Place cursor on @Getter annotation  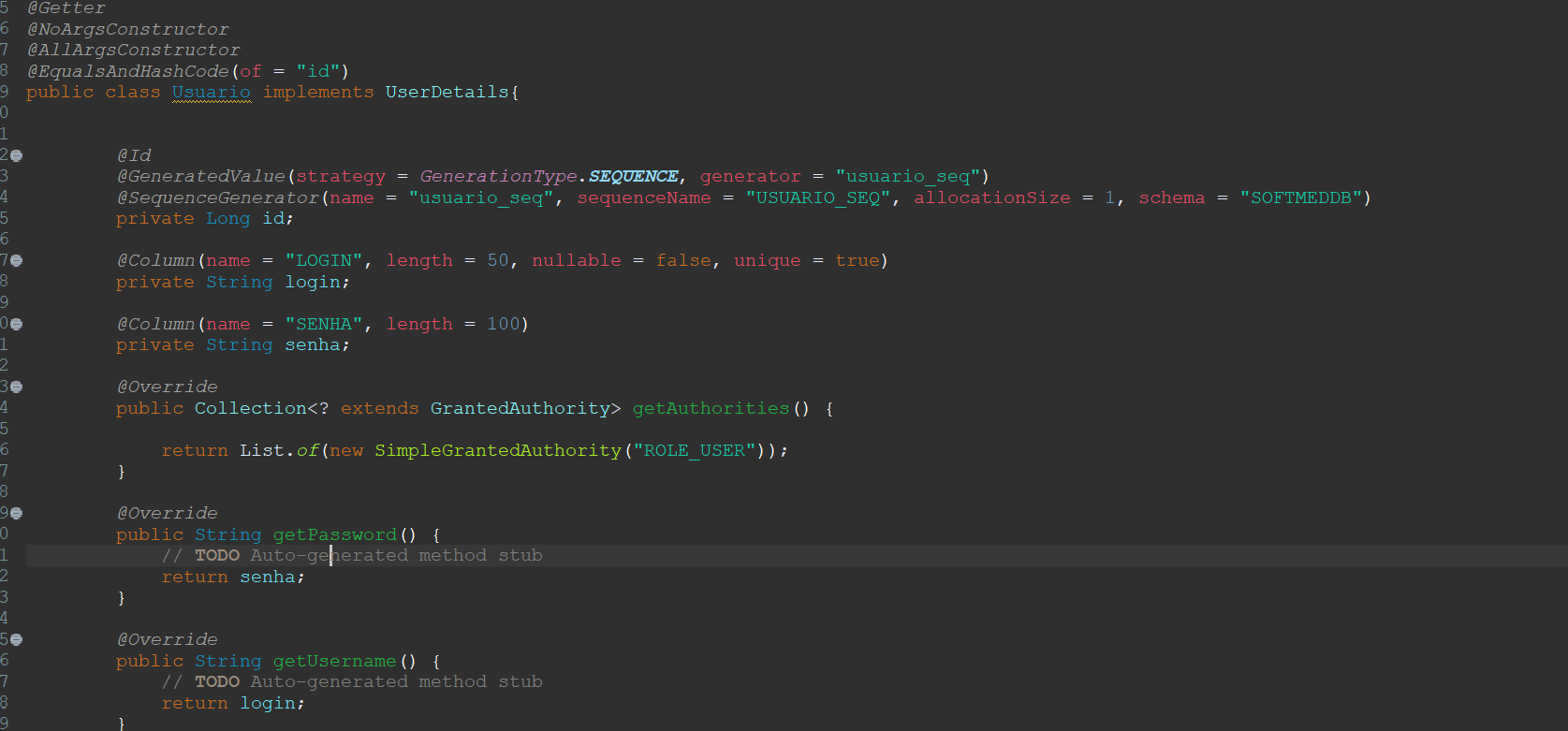pyautogui.click(x=66, y=7)
